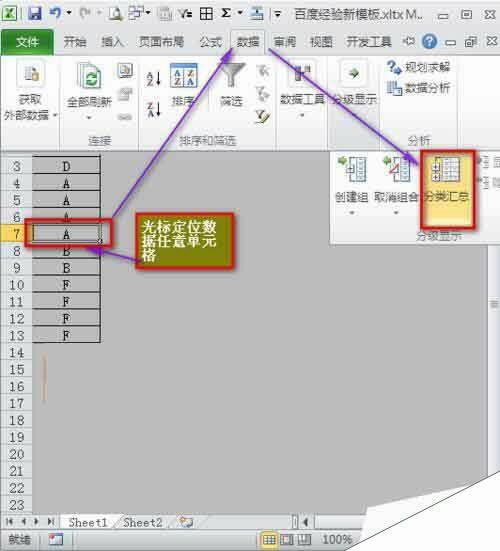Switch to the 开发工具 (Developer) tab
Screen dimensions: 500x551
(x=369, y=42)
